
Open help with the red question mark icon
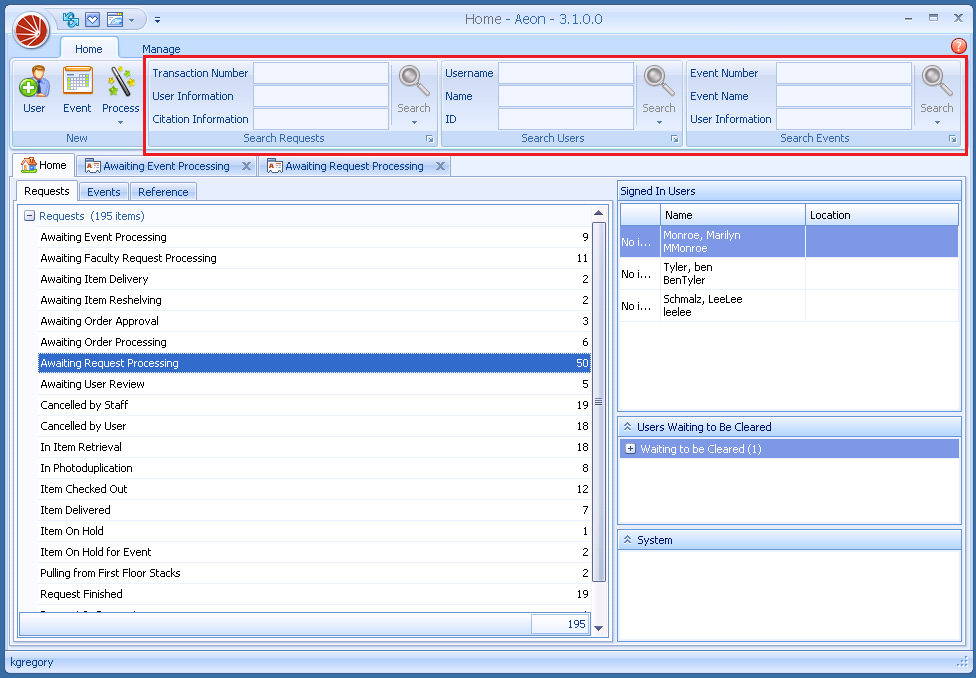click(x=958, y=46)
